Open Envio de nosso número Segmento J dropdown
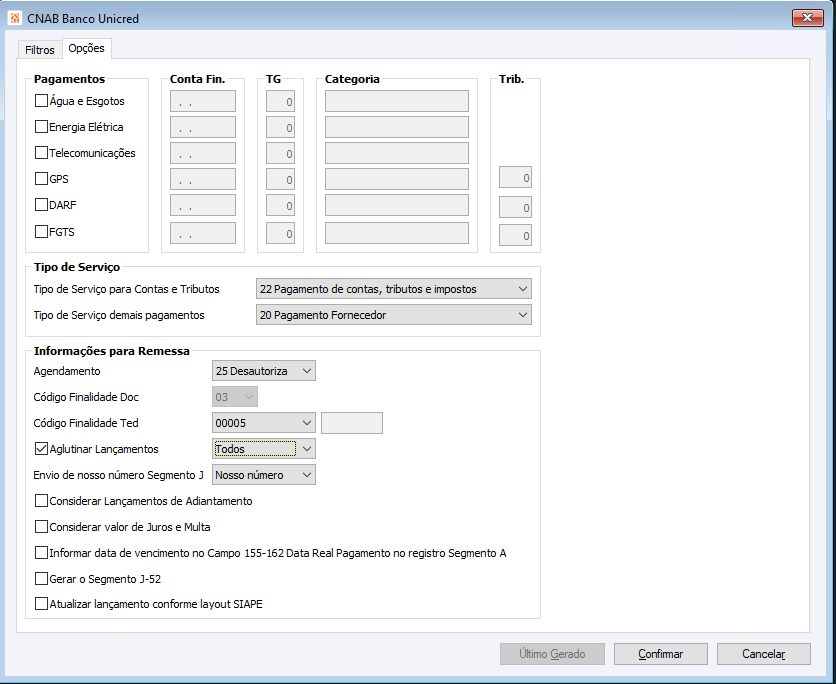The height and width of the screenshot is (684, 836). click(263, 474)
